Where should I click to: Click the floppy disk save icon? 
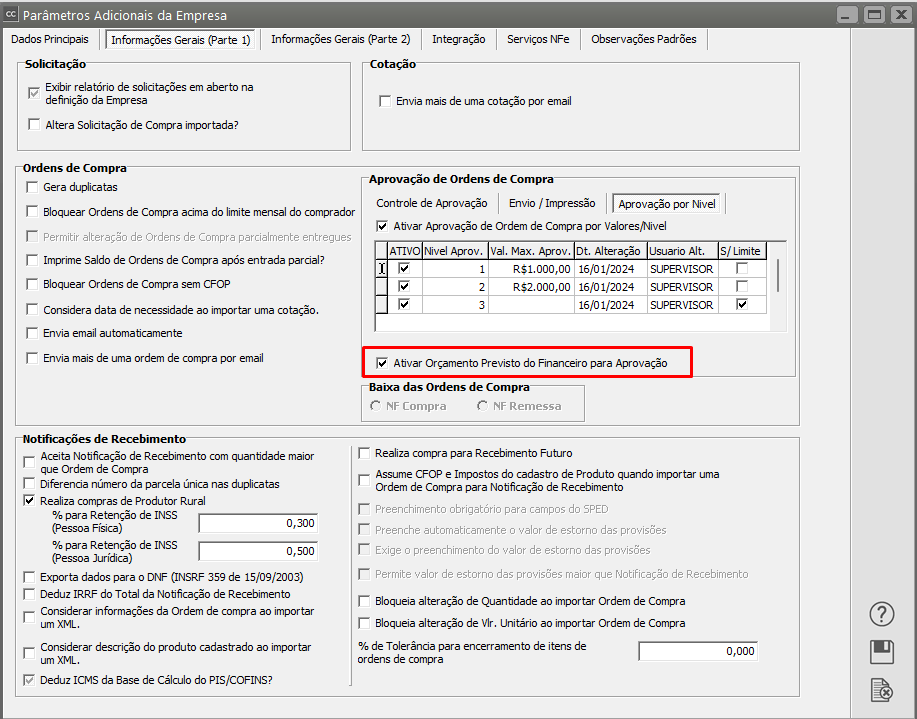pyautogui.click(x=881, y=652)
